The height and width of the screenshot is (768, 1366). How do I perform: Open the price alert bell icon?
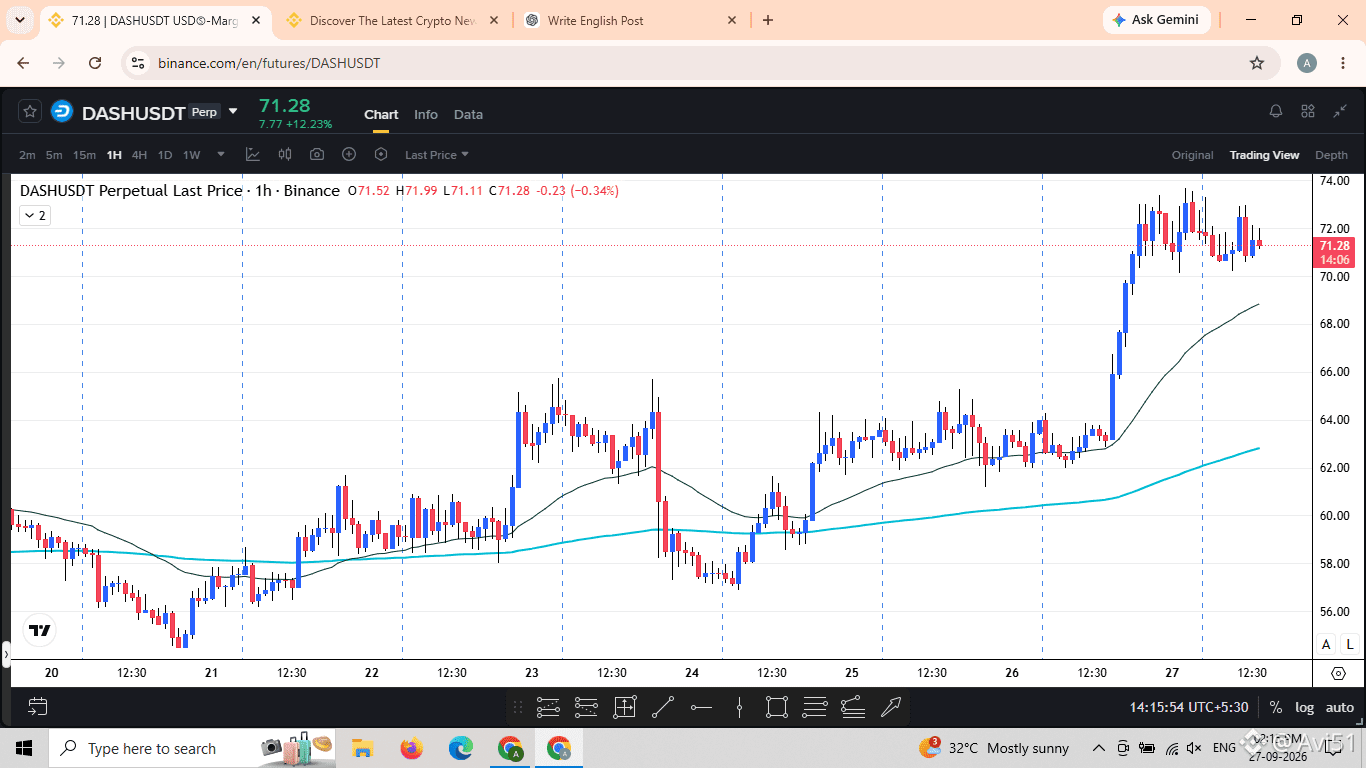click(x=1276, y=111)
